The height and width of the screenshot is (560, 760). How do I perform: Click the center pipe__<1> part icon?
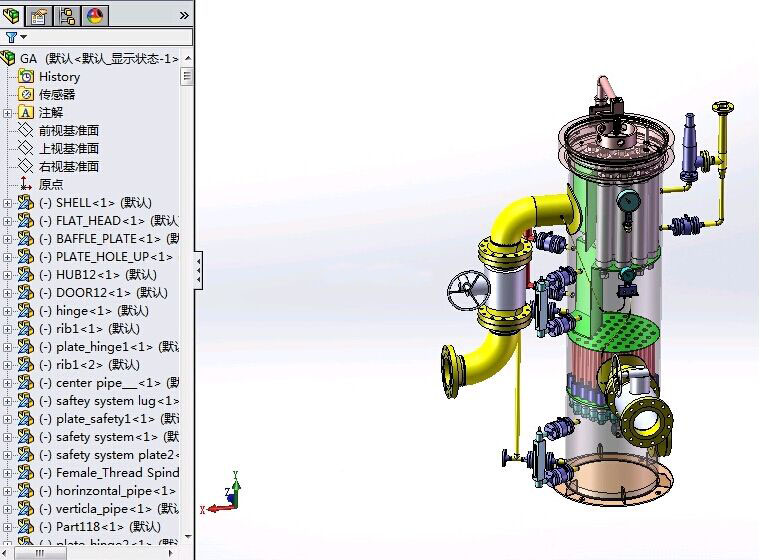pos(25,383)
